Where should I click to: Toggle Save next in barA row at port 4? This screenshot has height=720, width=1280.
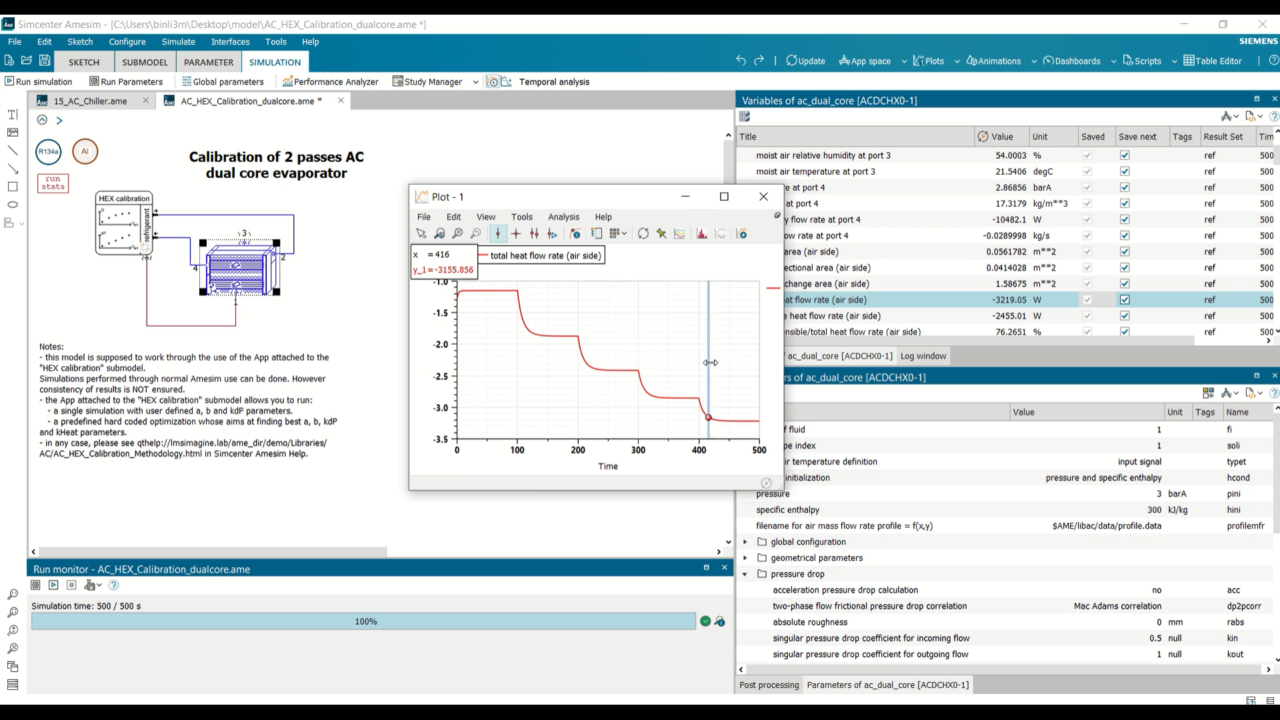tap(1125, 188)
